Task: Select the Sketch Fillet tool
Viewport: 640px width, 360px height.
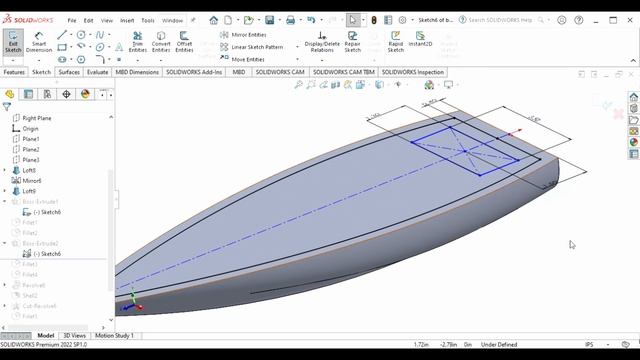Action: point(100,60)
